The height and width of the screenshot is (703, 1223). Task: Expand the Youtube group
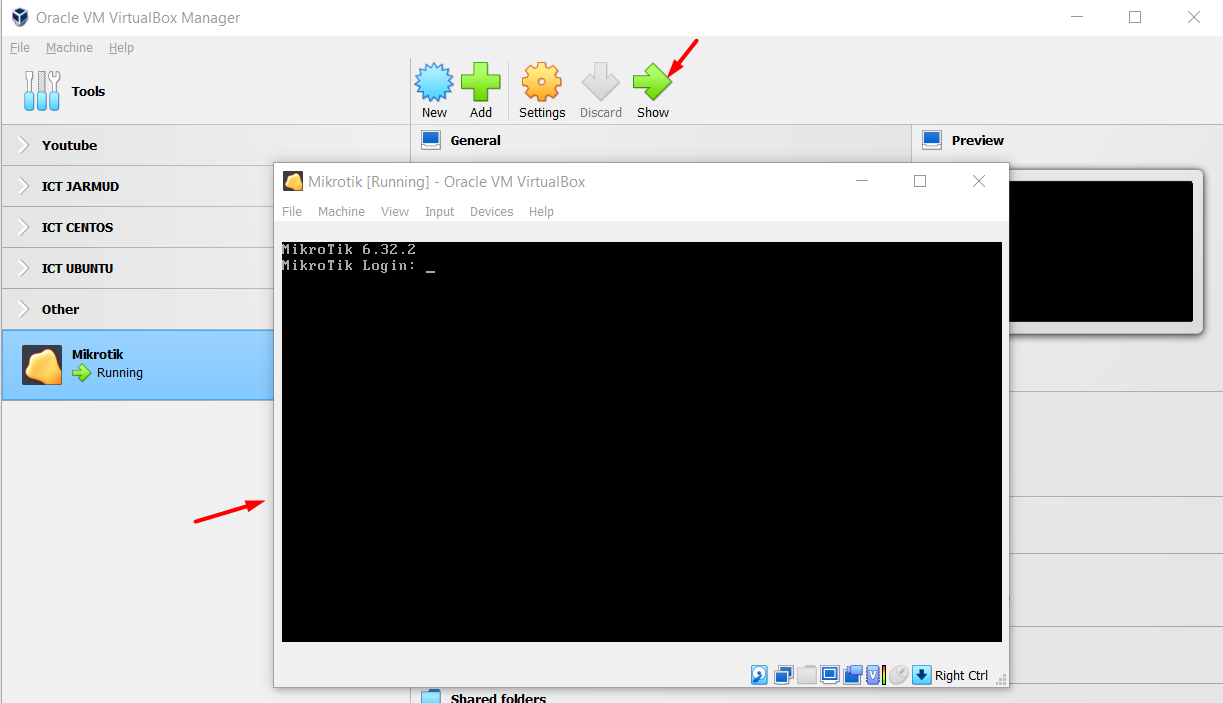[70, 145]
